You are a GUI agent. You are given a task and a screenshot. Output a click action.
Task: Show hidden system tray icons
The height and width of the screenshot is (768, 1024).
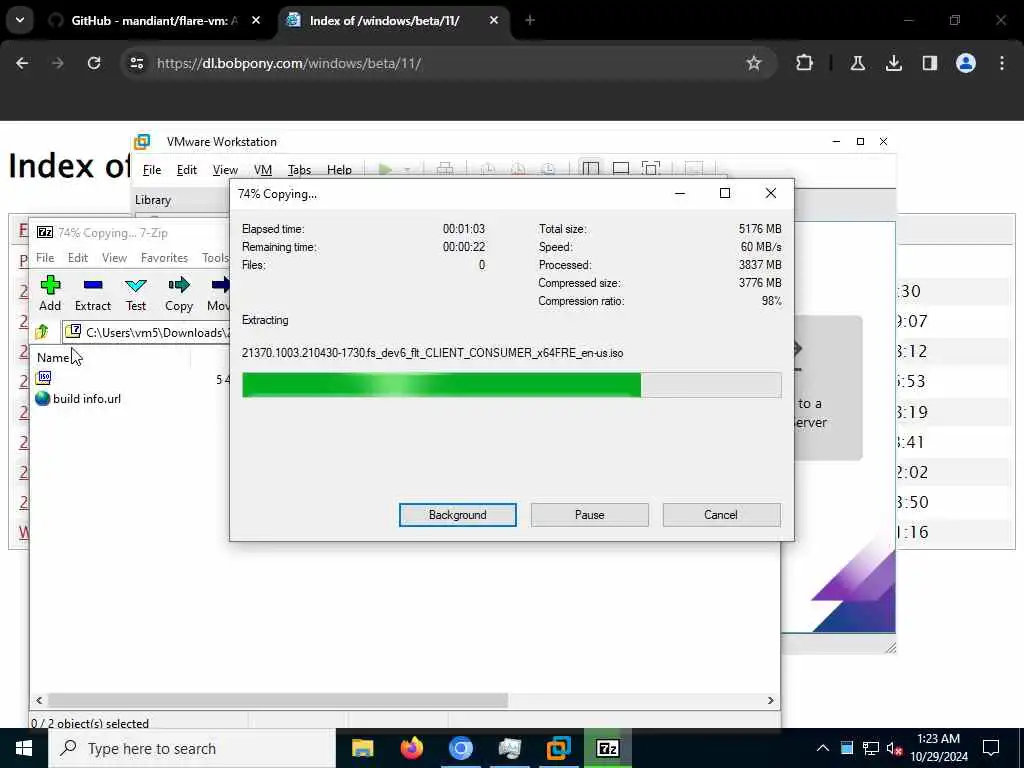pos(823,748)
